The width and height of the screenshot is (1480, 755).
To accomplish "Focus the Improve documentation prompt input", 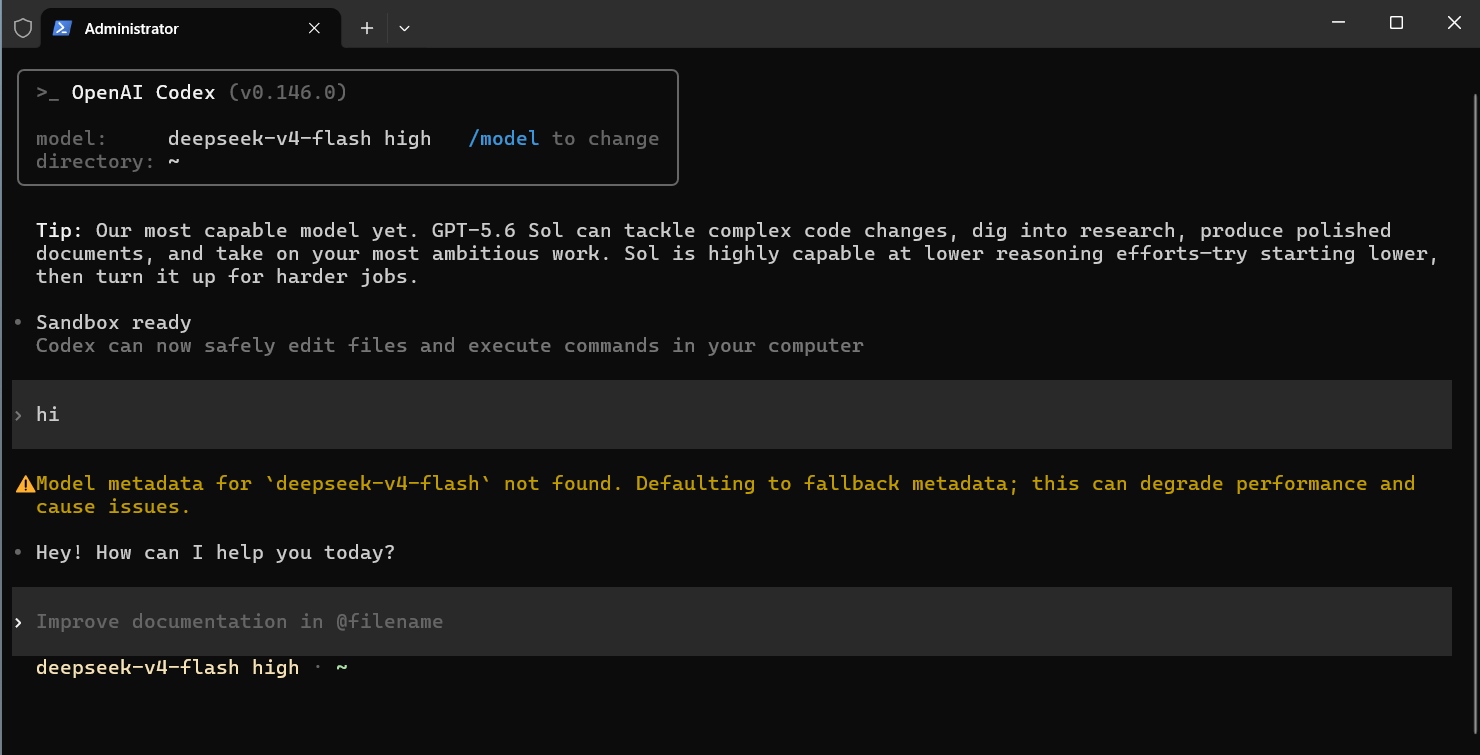I will 731,622.
